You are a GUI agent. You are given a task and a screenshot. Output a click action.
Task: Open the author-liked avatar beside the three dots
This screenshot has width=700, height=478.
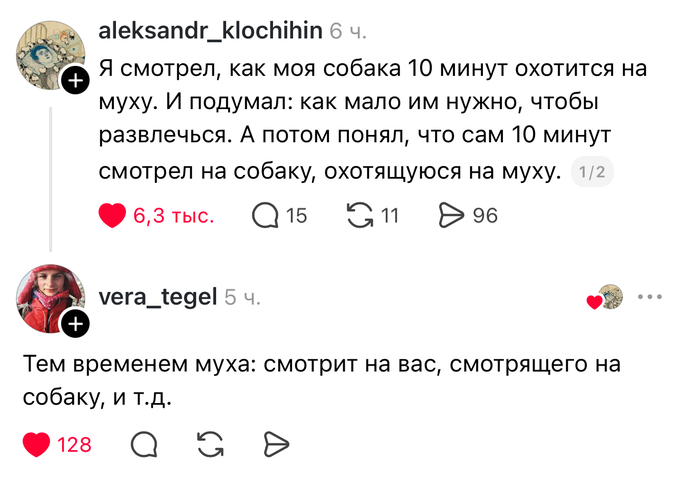610,296
